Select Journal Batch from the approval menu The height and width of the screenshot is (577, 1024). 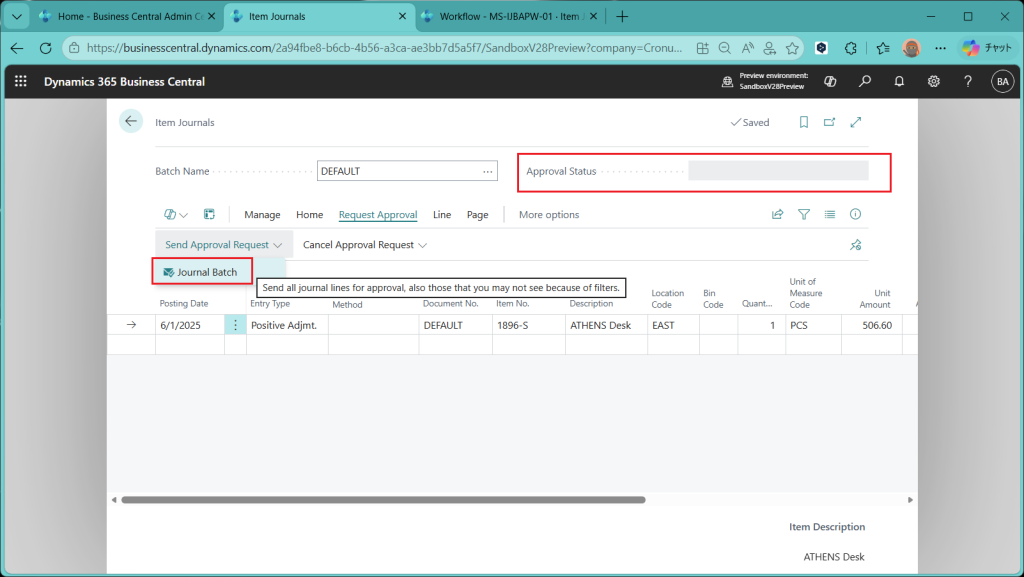tap(202, 272)
